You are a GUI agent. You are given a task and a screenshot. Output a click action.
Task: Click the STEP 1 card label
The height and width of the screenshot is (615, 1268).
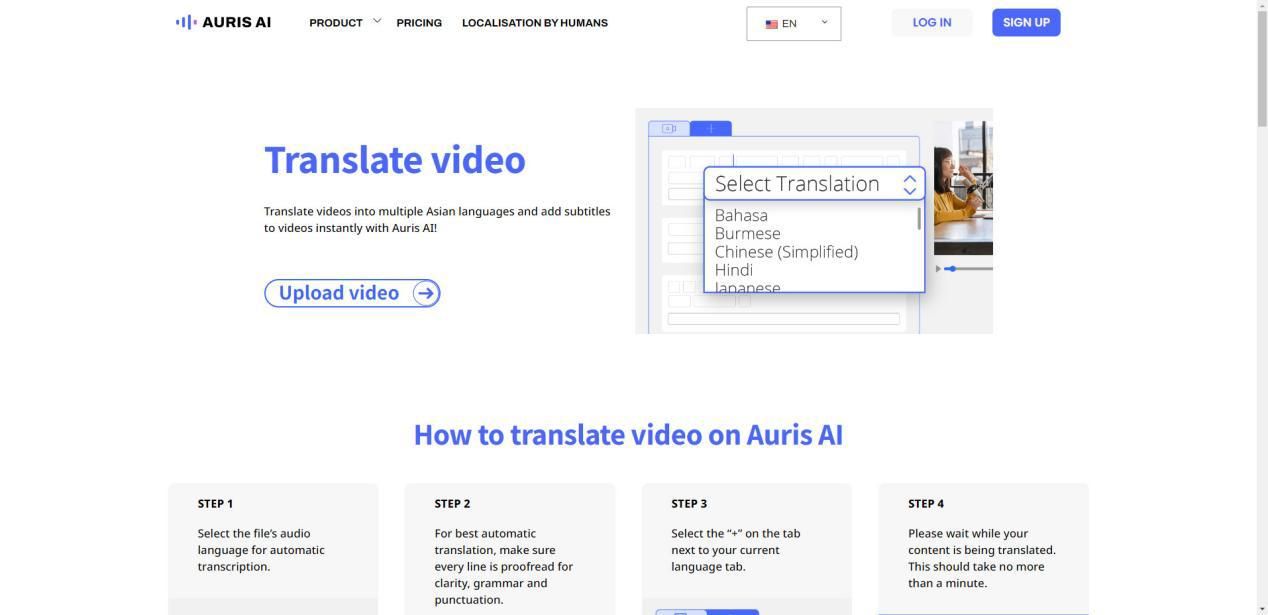[215, 504]
